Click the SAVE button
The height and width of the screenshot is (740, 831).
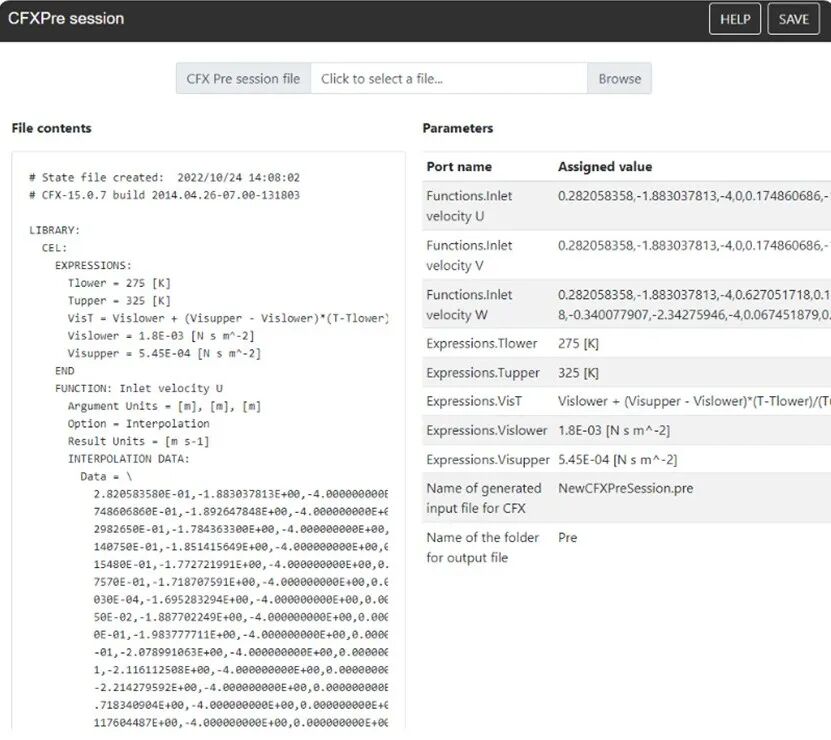(x=793, y=19)
